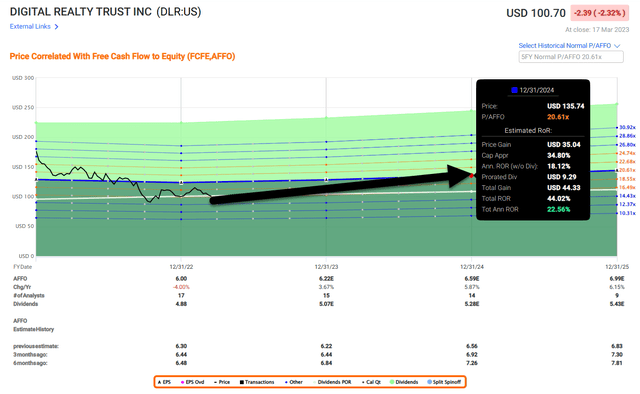Toggle the Price line in legend

click(x=222, y=382)
